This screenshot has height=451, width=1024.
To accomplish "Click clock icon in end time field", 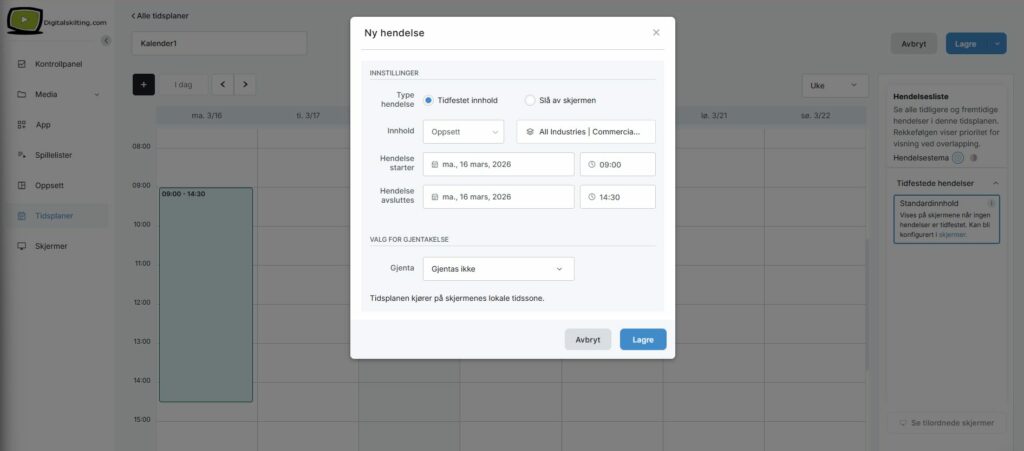I will coord(592,197).
